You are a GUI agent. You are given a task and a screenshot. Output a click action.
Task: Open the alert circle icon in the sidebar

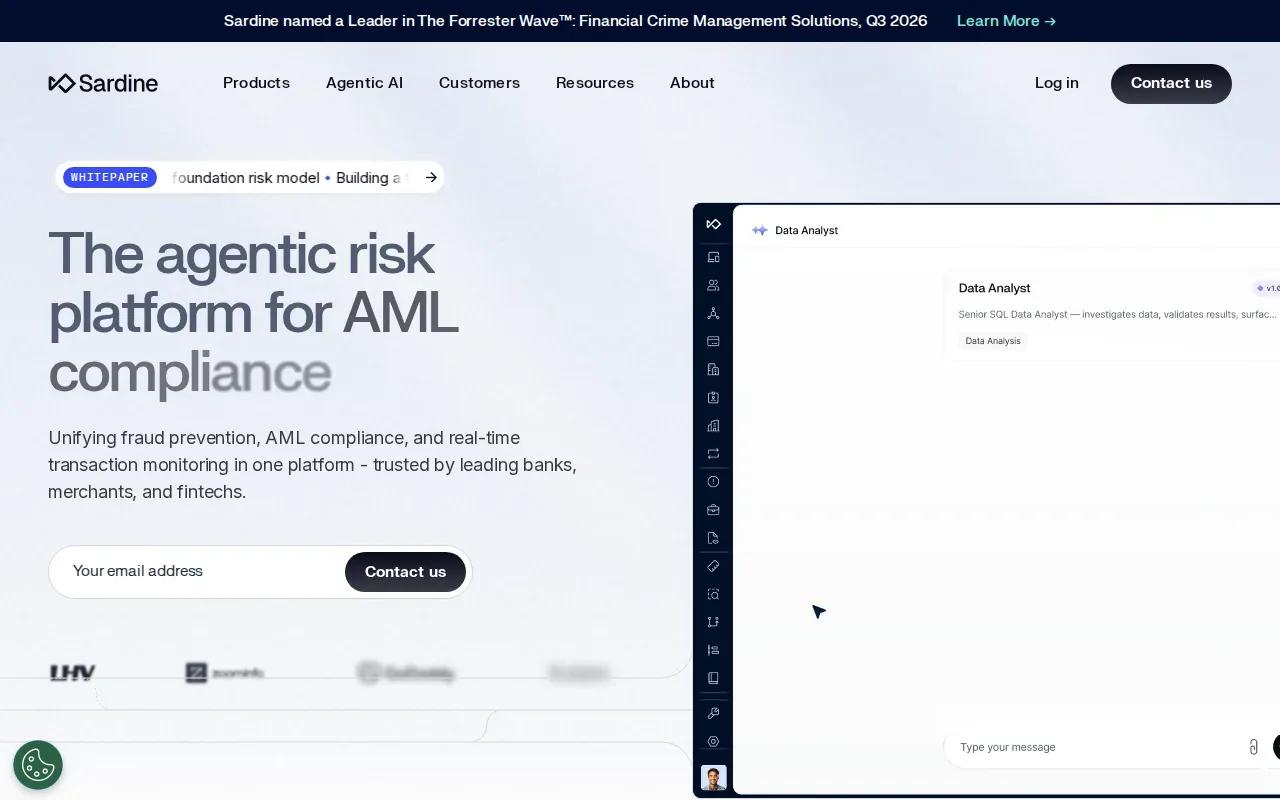(713, 481)
